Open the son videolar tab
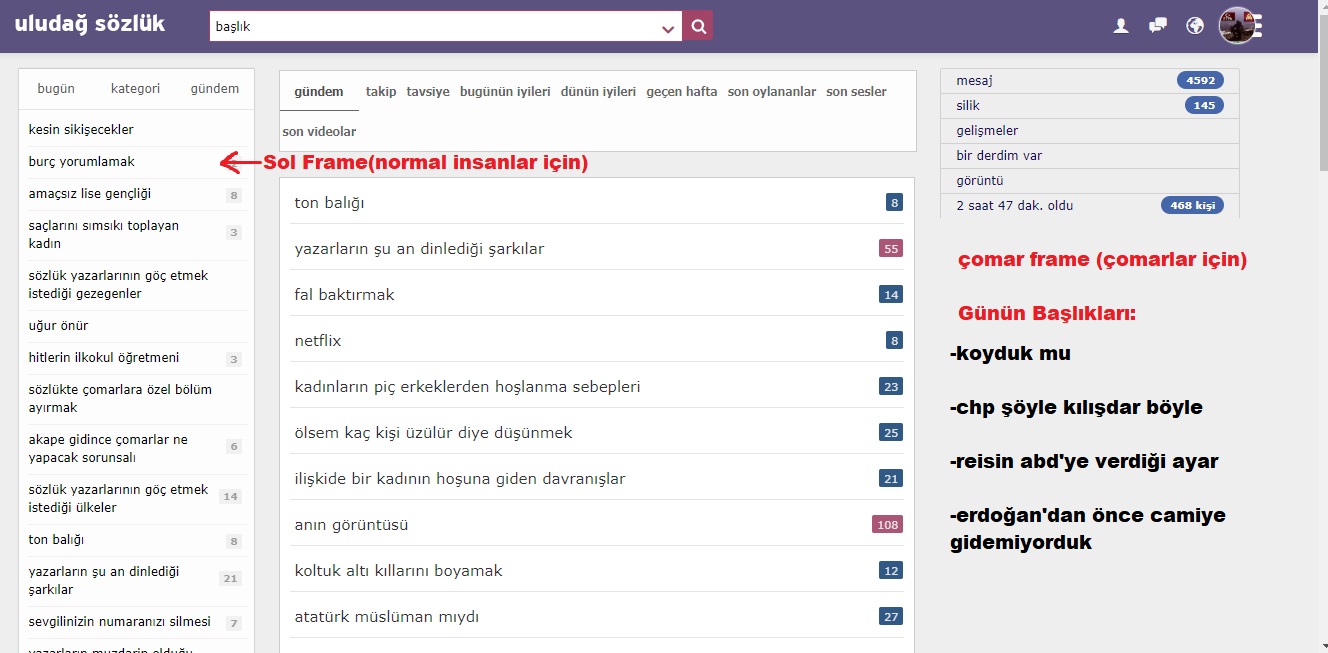This screenshot has width=1328, height=653. pos(319,132)
